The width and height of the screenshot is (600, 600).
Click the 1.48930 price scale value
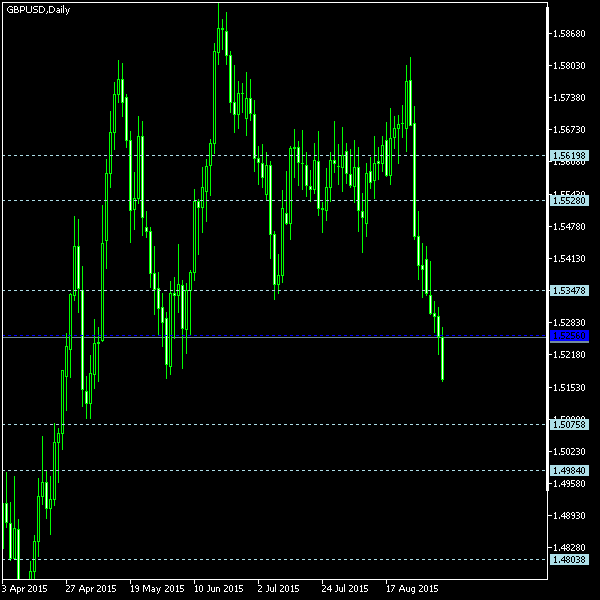569,515
